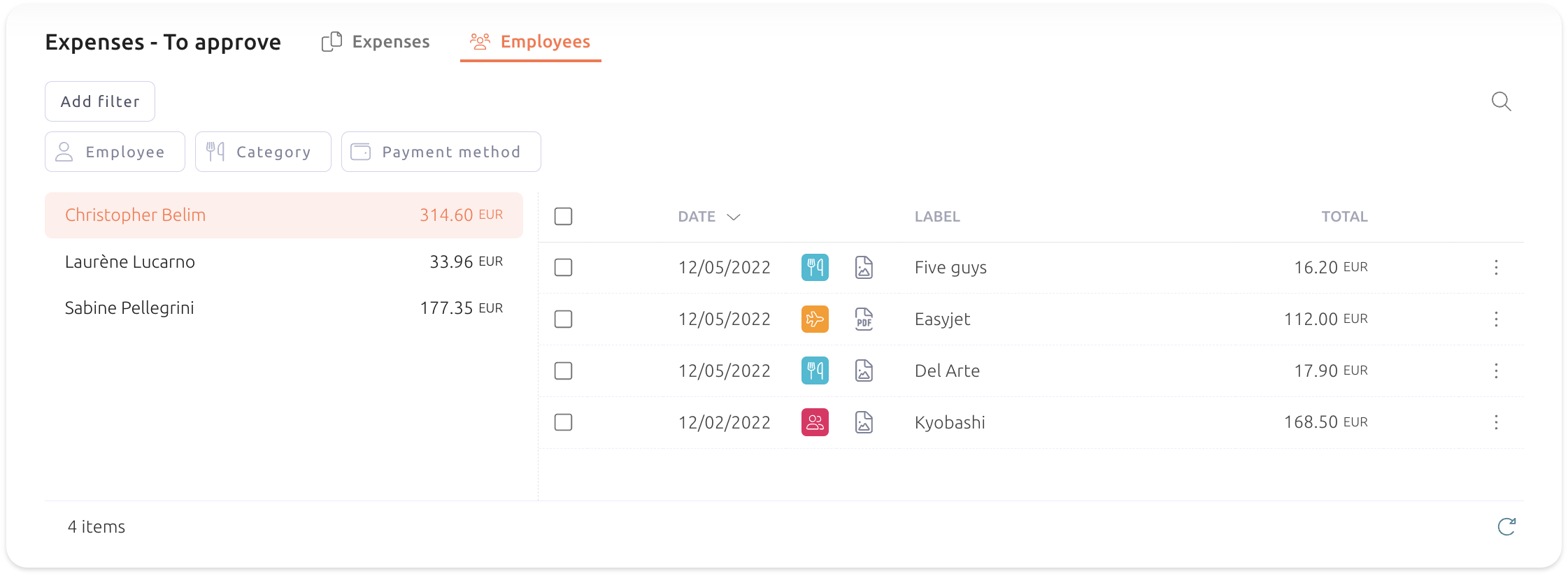This screenshot has height=576, width=1568.
Task: Open the Employee filter dropdown
Action: [x=115, y=152]
